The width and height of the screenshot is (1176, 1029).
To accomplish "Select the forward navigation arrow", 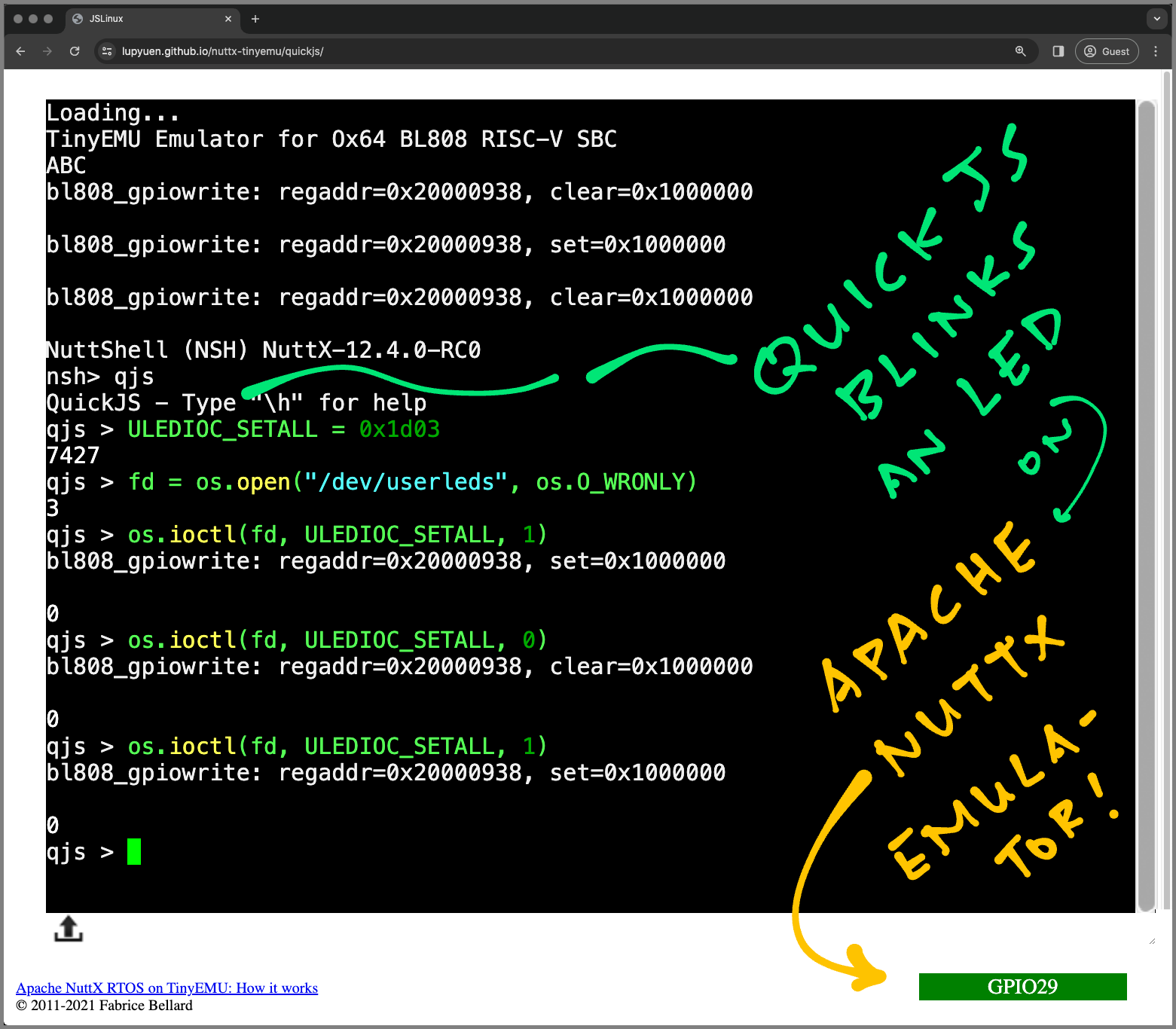I will (47, 51).
